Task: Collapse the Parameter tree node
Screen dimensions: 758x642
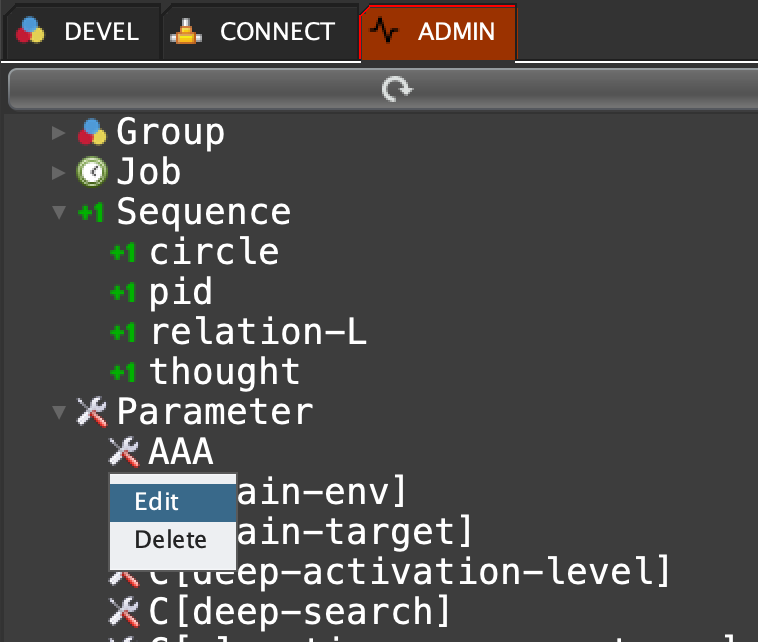Action: tap(59, 411)
